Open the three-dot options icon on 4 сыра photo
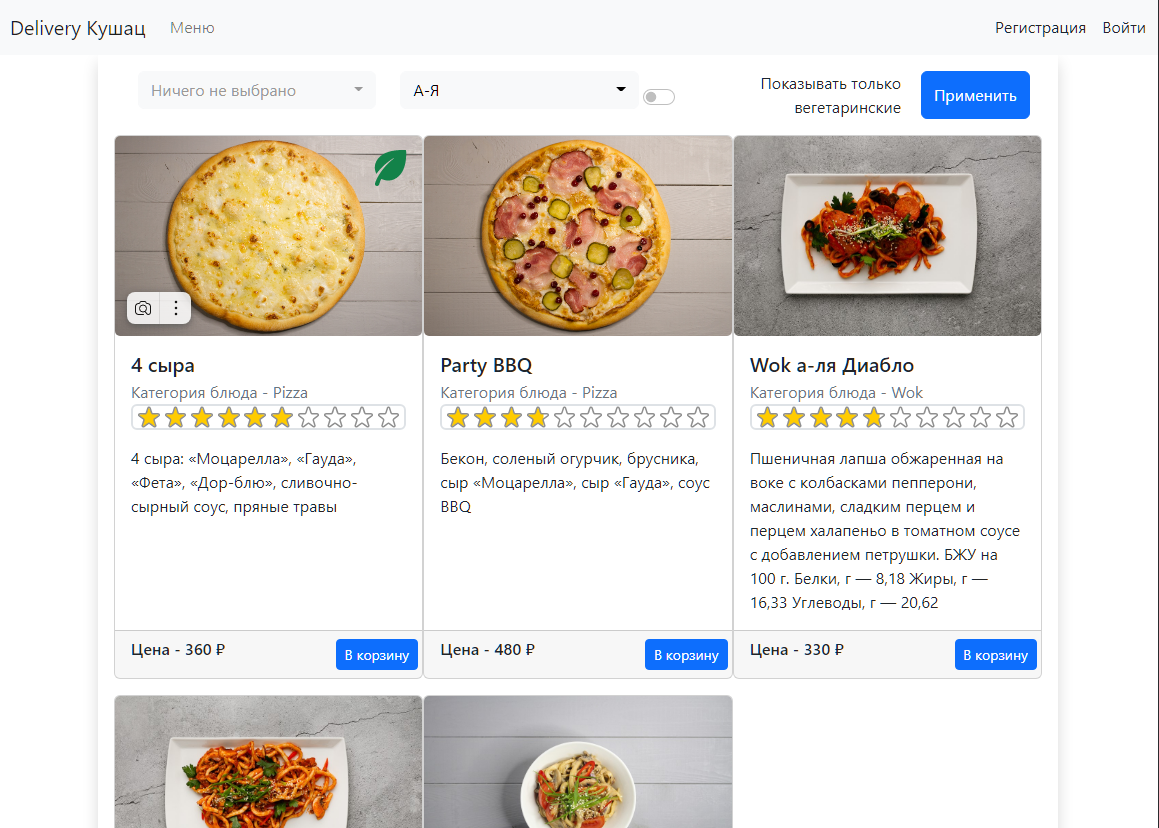 [175, 308]
